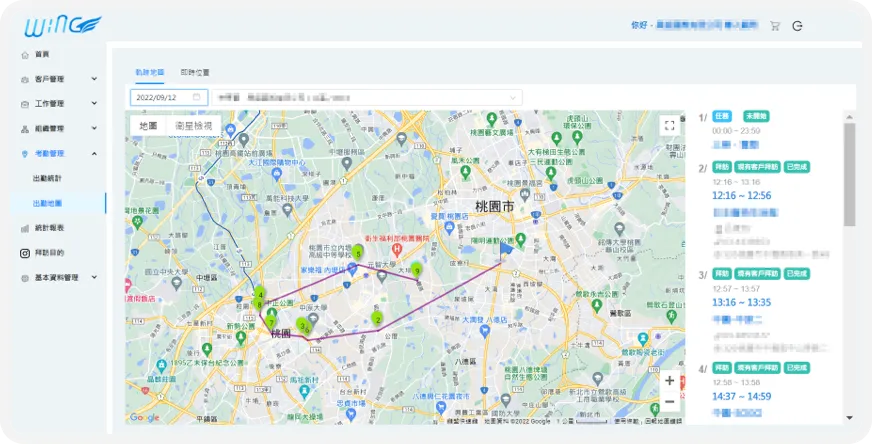Click the date field showing 2022/09/12

click(169, 97)
